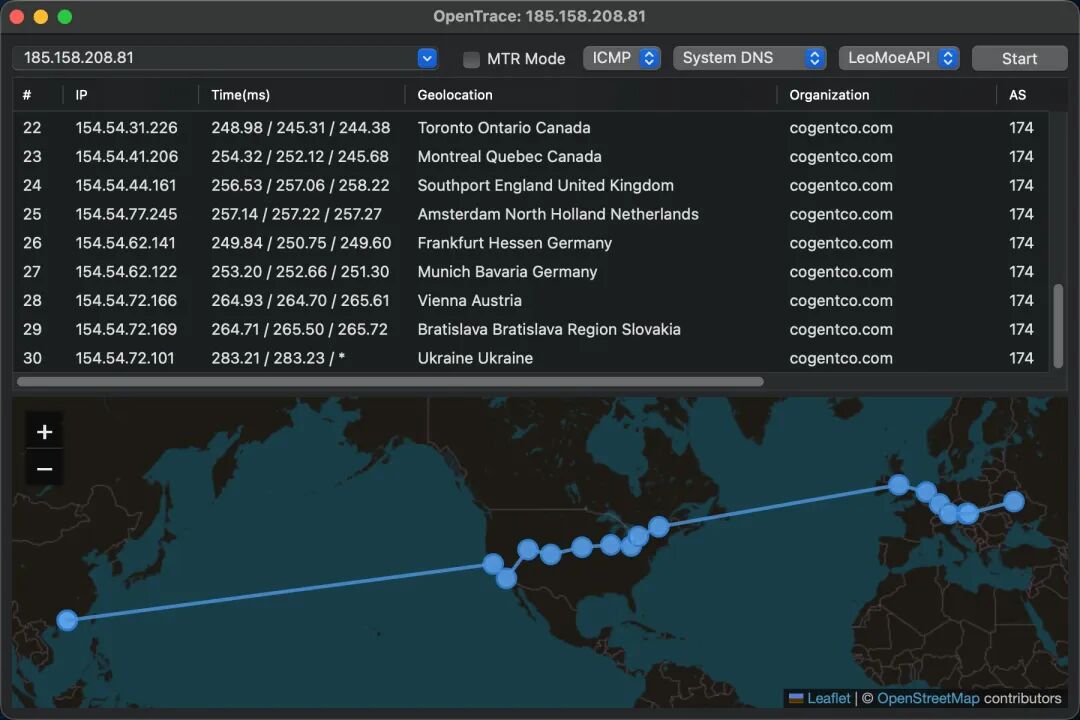1080x720 pixels.
Task: Zoom in on the map
Action: click(44, 431)
